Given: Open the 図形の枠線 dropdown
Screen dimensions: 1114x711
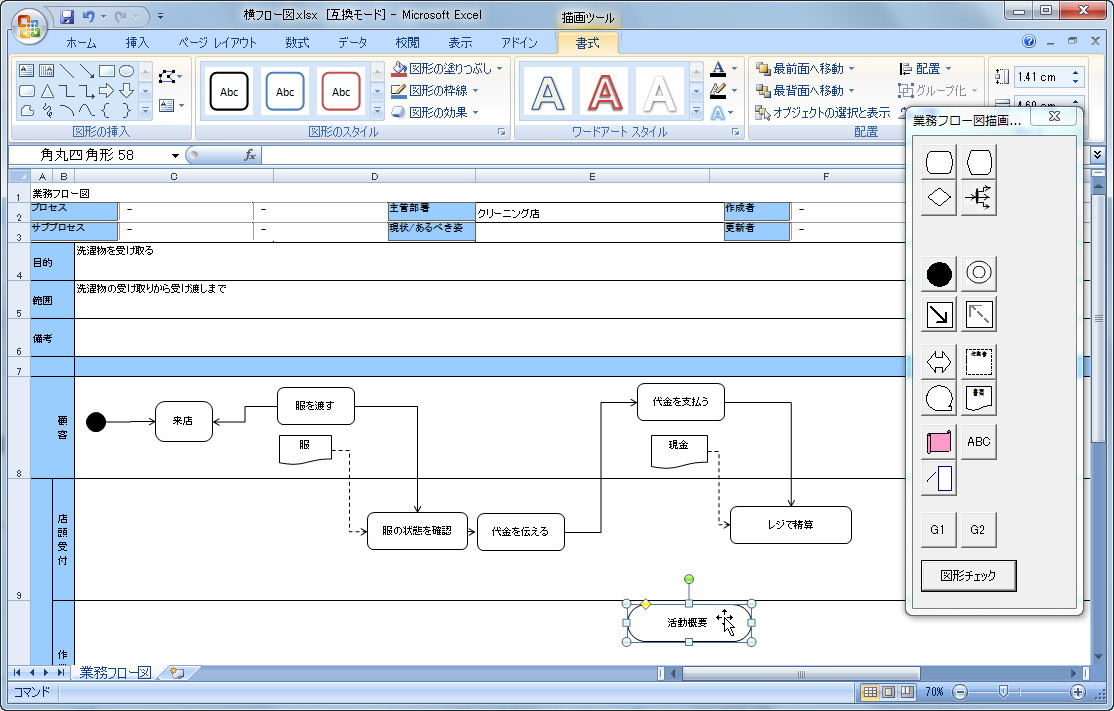Looking at the screenshot, I should pyautogui.click(x=425, y=89).
